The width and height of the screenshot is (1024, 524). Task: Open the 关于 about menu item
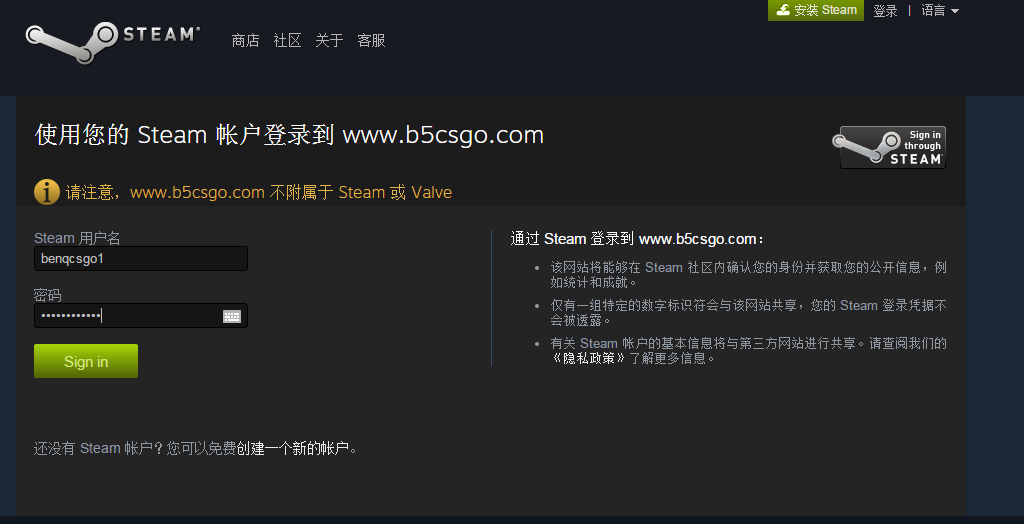(x=329, y=41)
